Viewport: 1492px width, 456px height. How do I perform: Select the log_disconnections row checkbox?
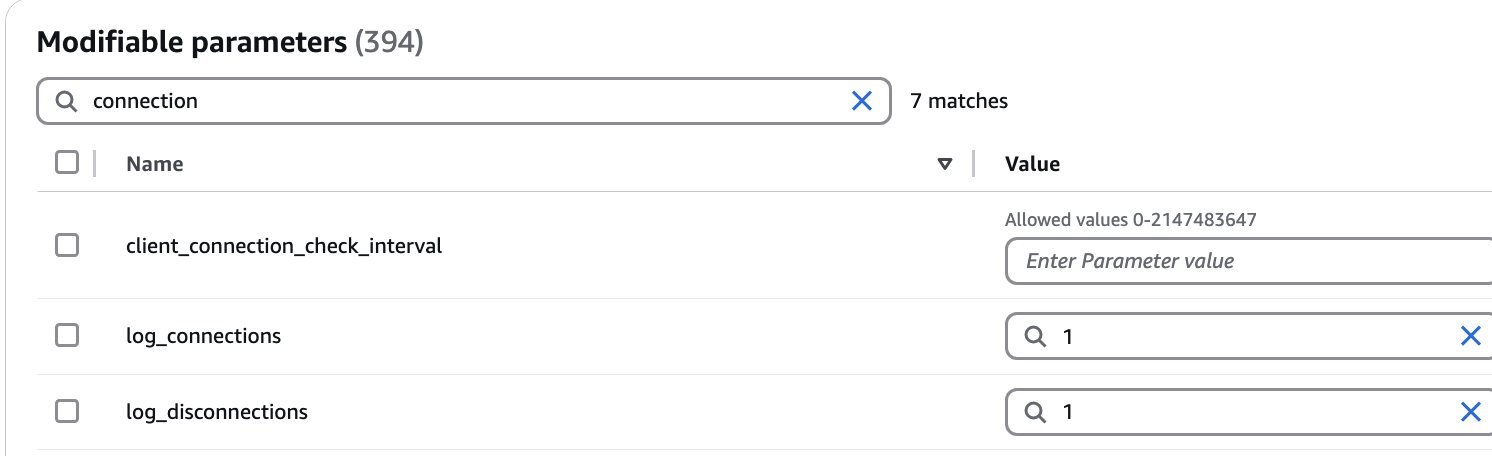point(67,411)
